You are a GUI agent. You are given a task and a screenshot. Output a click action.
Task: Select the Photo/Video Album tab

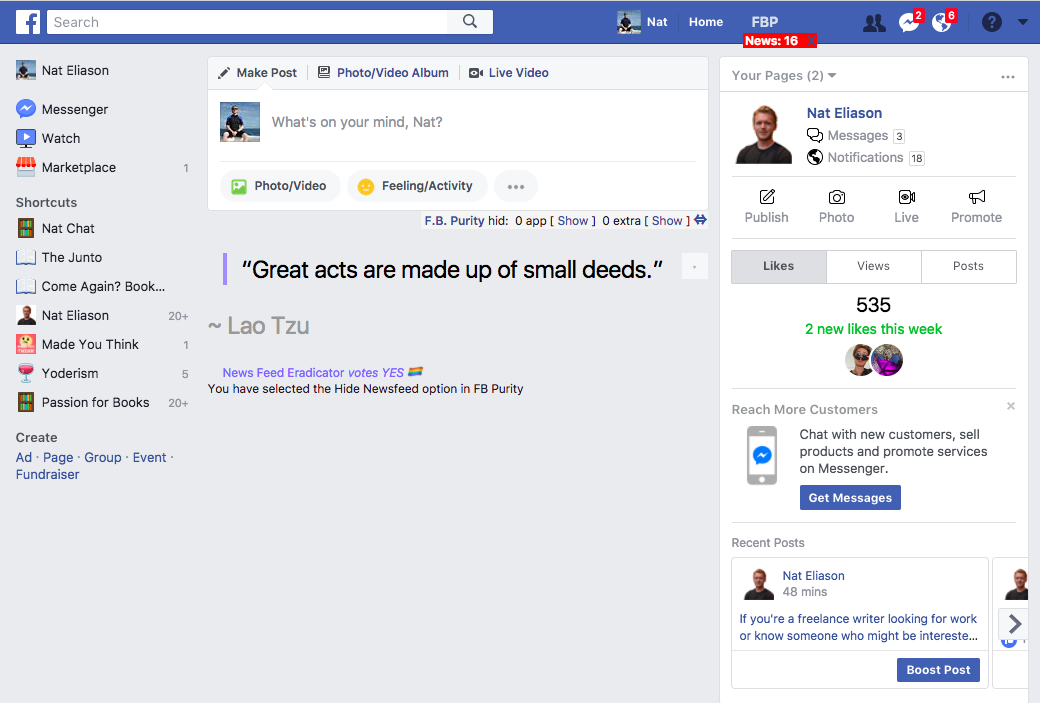383,72
